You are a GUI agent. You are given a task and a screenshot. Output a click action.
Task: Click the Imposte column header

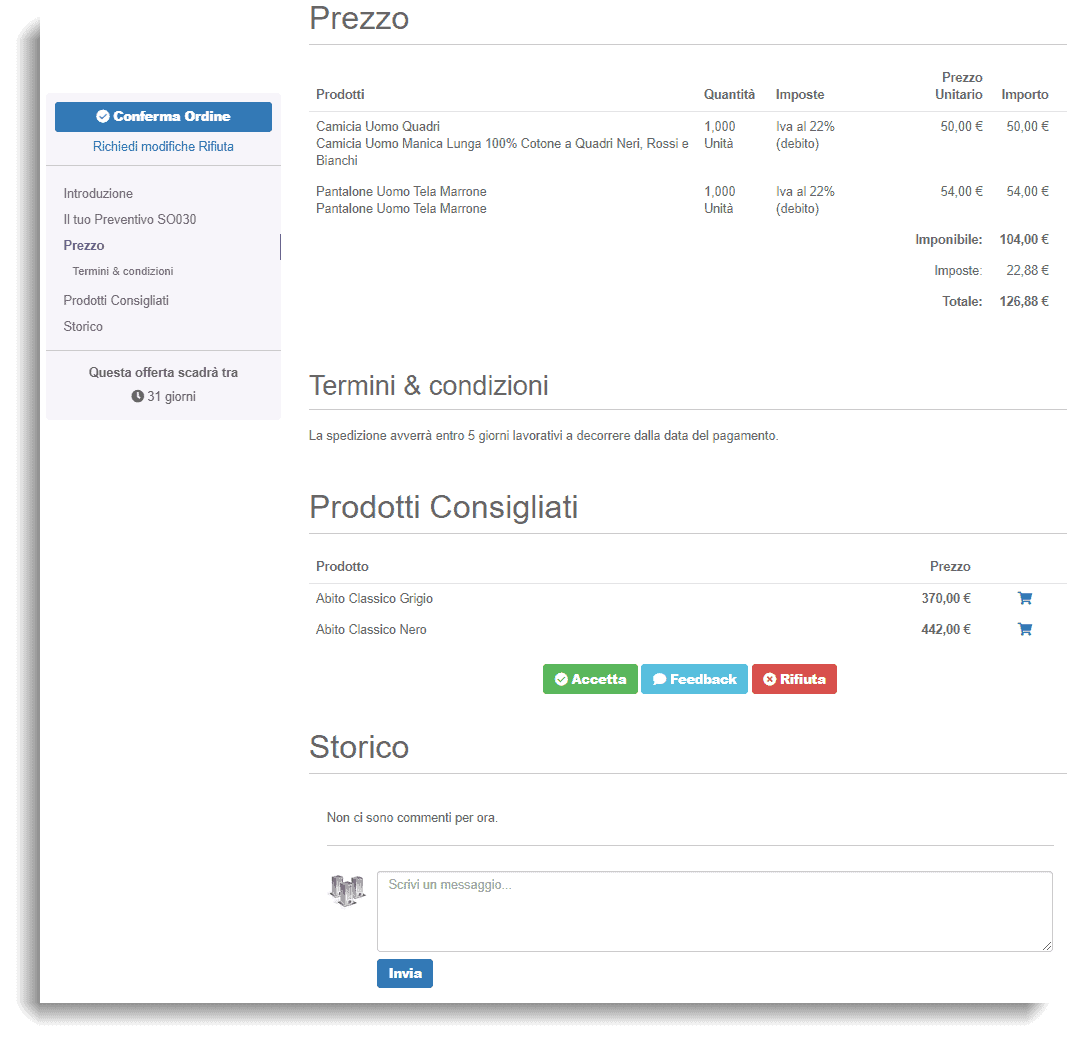point(800,95)
